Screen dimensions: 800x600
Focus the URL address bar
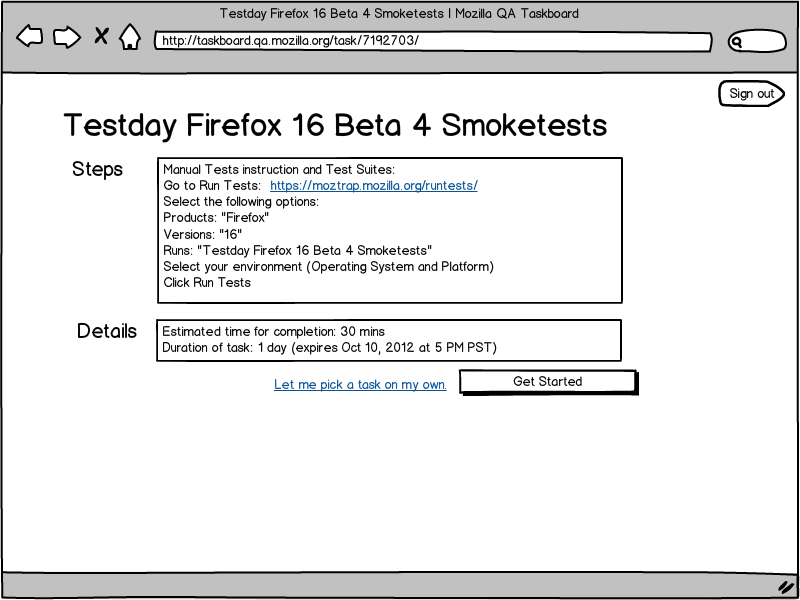433,41
